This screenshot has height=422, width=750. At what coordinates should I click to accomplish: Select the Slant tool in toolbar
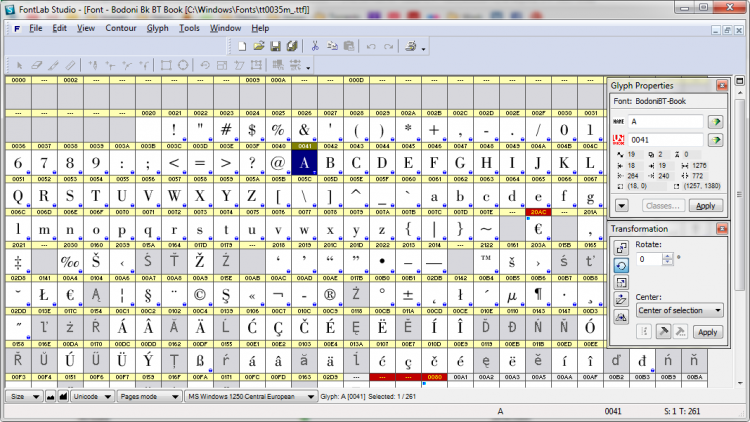(x=239, y=65)
